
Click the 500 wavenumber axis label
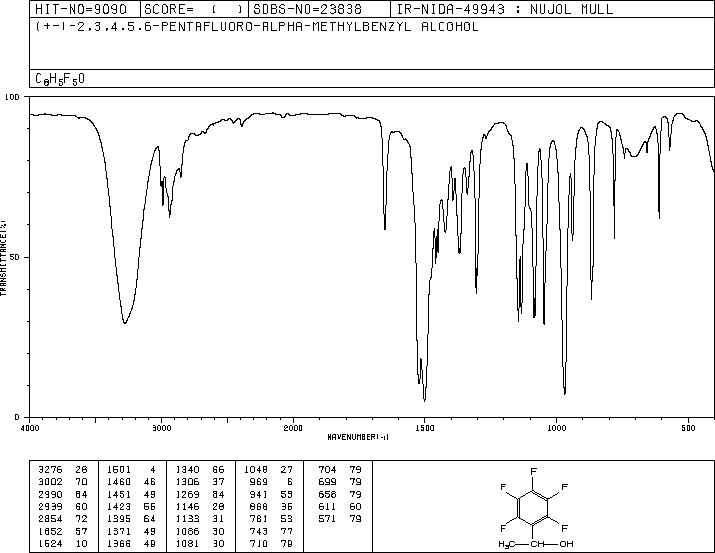point(688,428)
